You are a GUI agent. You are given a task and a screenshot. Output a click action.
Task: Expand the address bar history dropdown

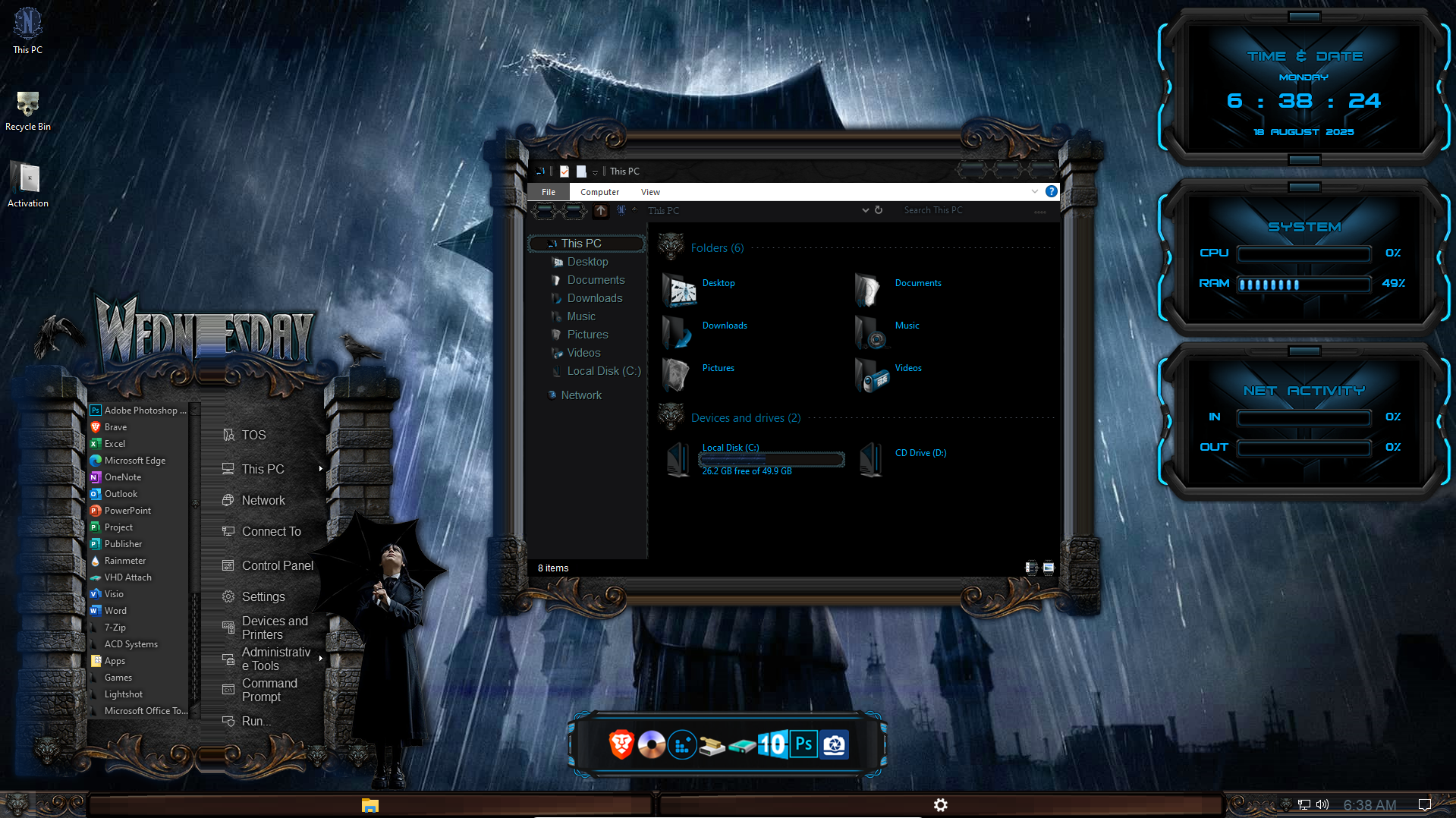865,210
